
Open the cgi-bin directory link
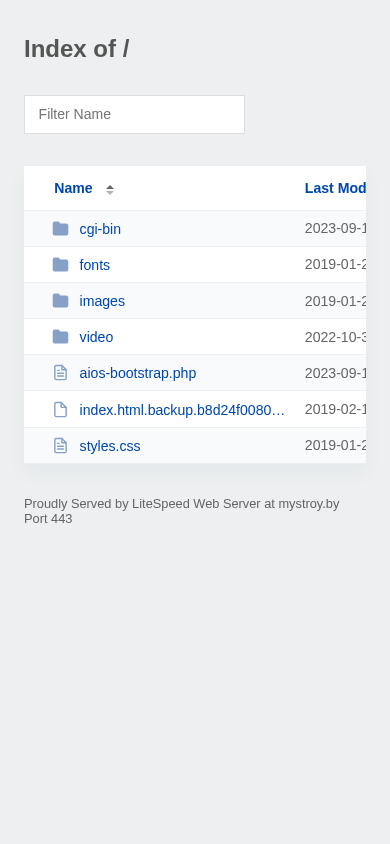100,229
